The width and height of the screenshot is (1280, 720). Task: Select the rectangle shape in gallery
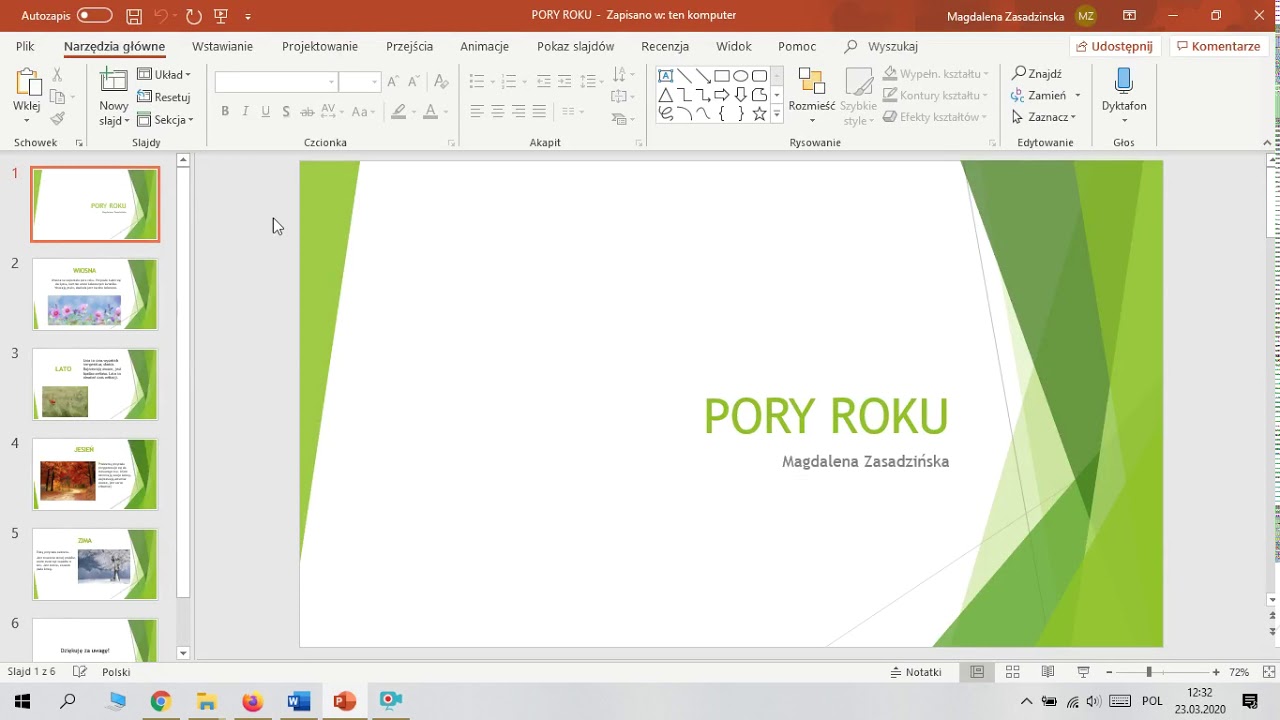click(722, 76)
